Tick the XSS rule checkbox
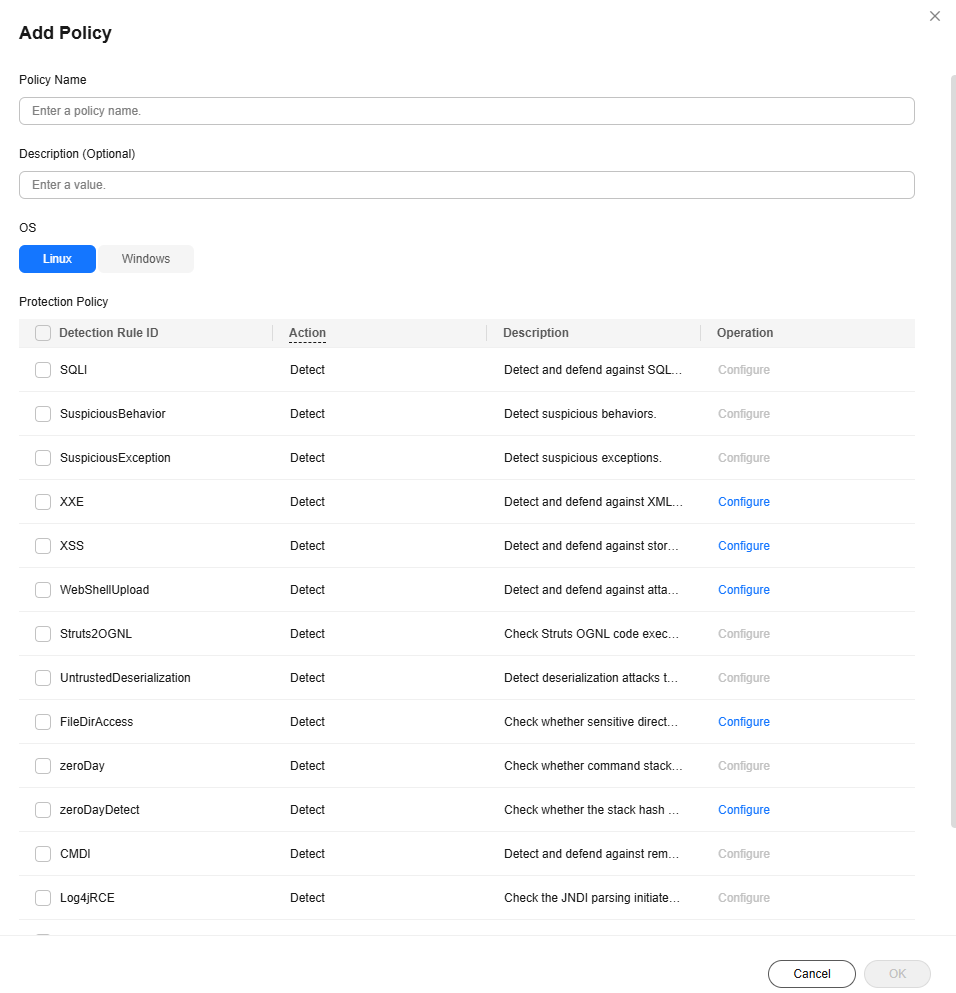The width and height of the screenshot is (956, 993). [x=43, y=546]
